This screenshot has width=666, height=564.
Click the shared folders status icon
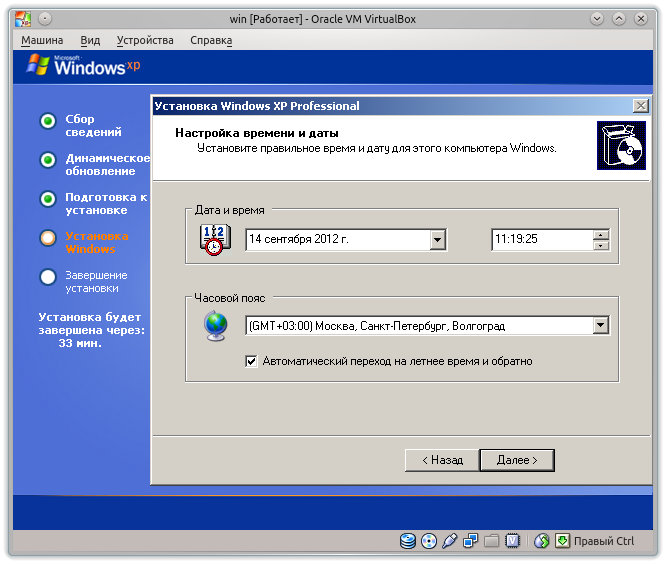(x=491, y=541)
